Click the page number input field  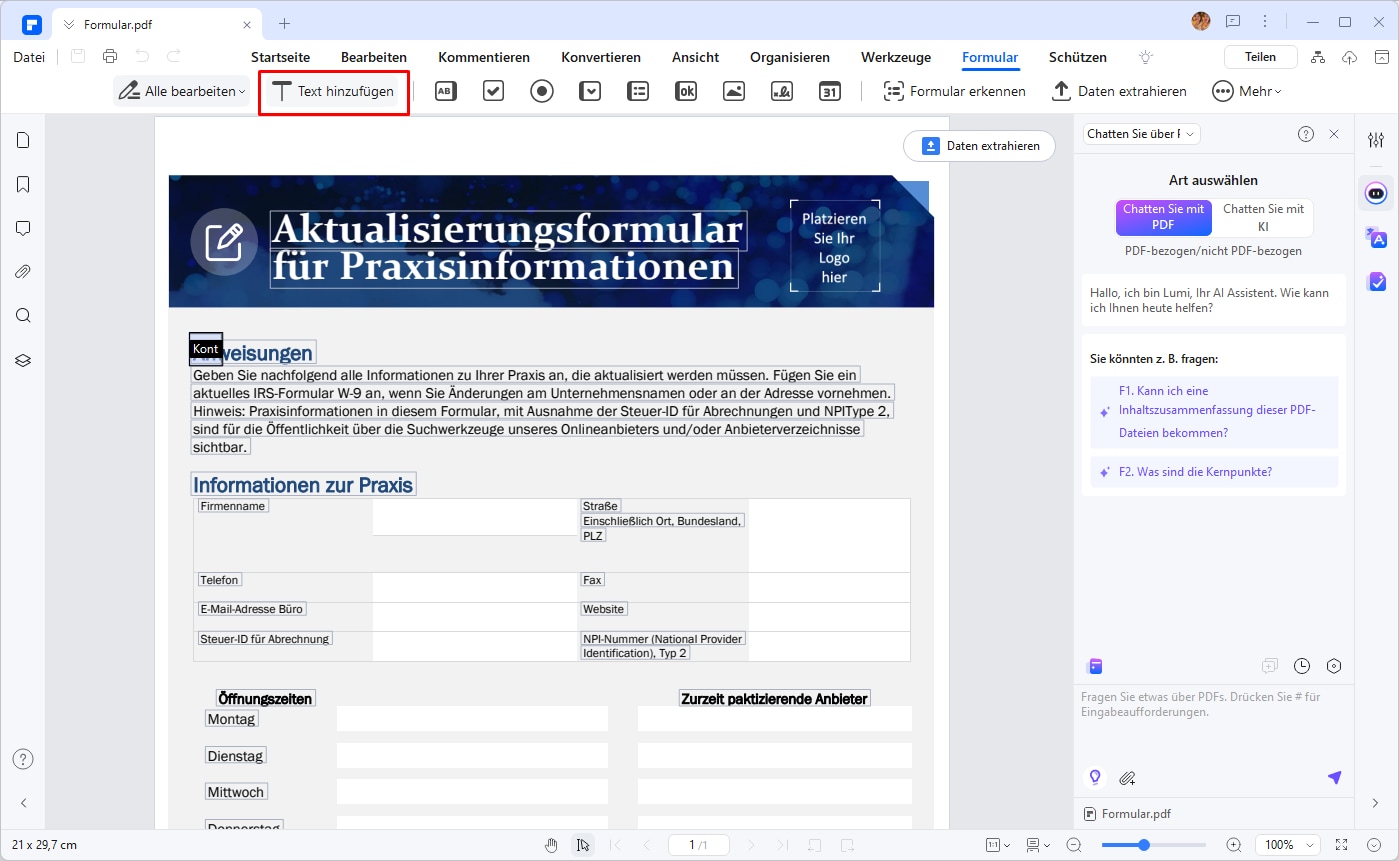698,845
